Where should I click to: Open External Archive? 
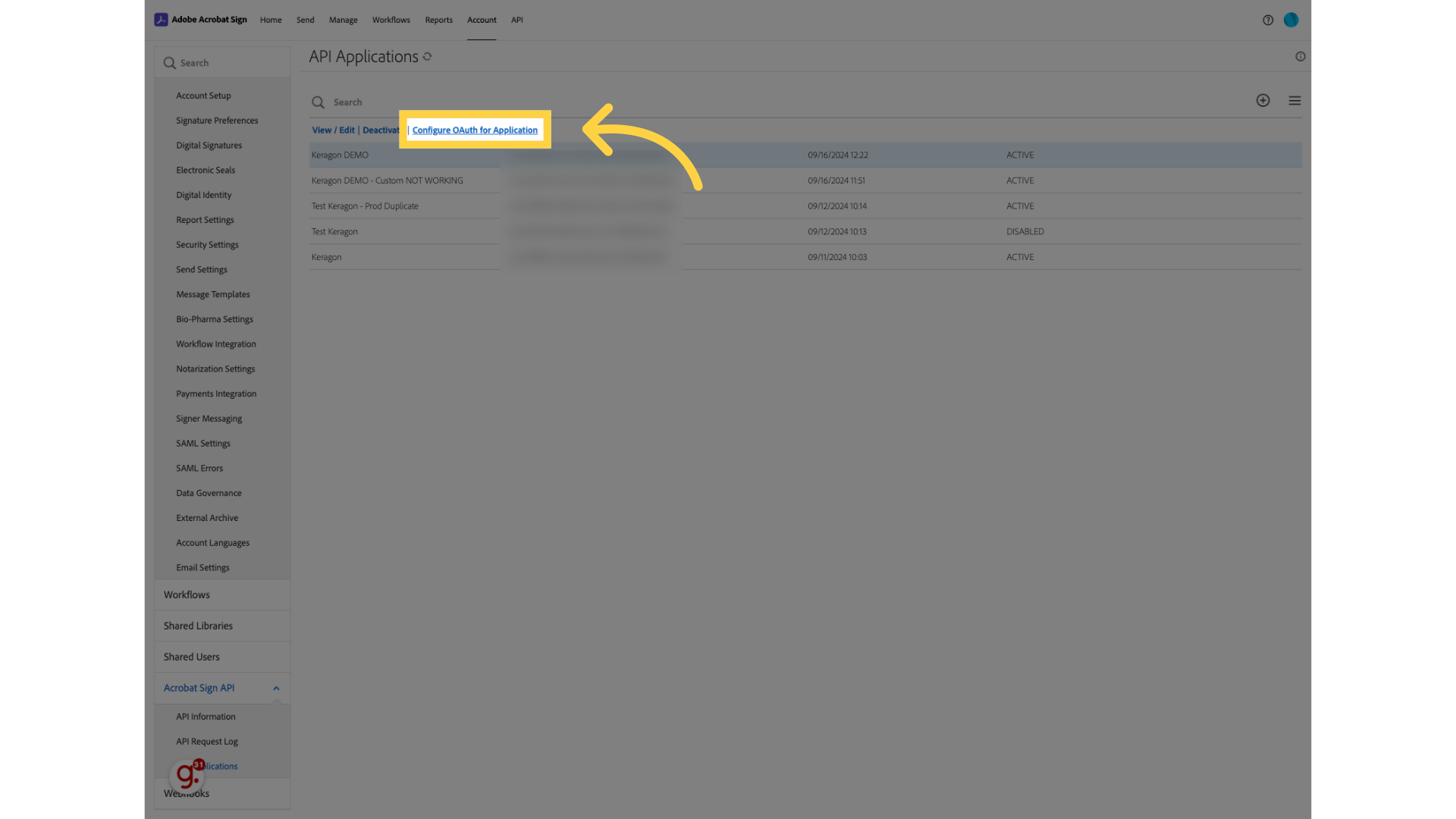pos(207,518)
